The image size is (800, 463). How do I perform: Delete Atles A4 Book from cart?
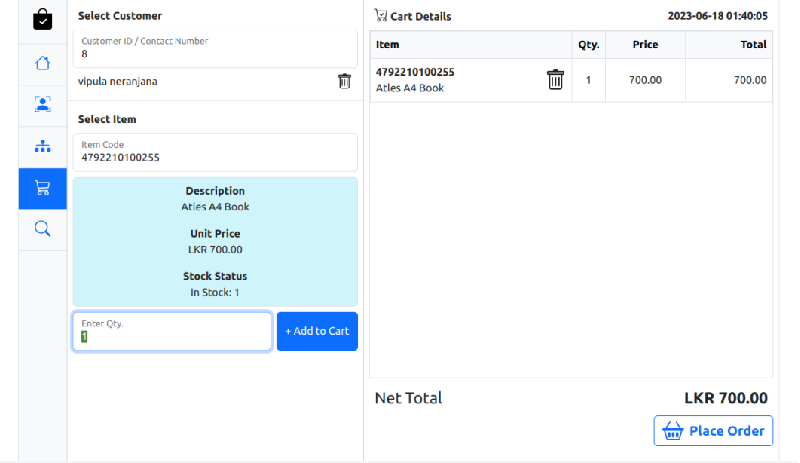(x=555, y=80)
